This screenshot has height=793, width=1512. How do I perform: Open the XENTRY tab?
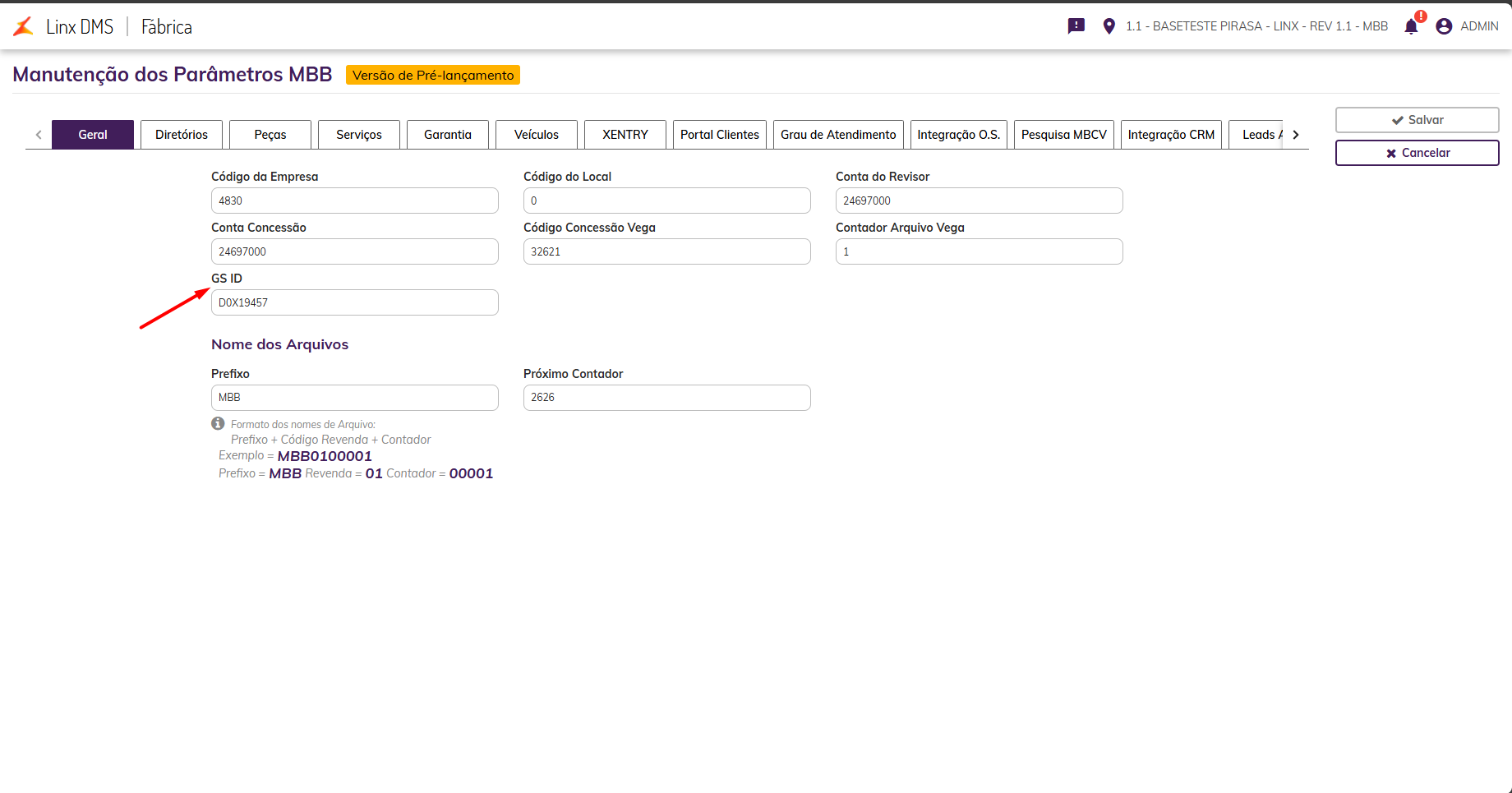(625, 135)
